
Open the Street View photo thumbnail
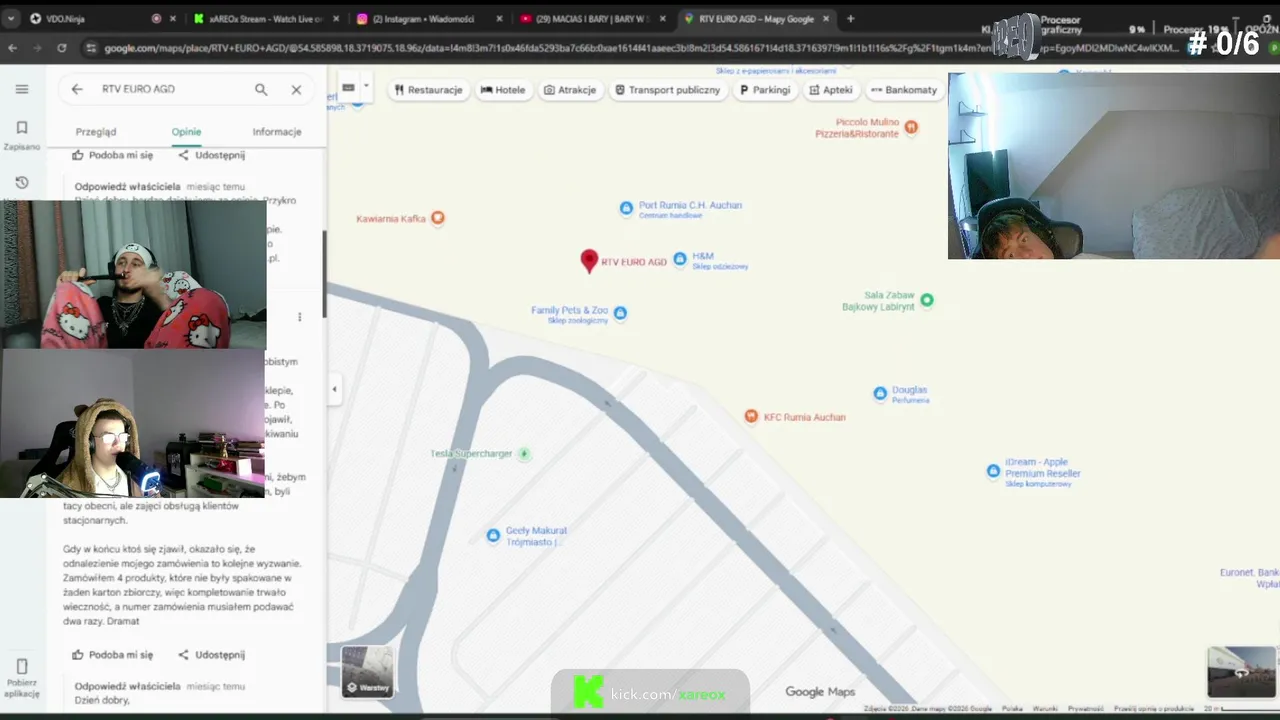[x=1241, y=671]
